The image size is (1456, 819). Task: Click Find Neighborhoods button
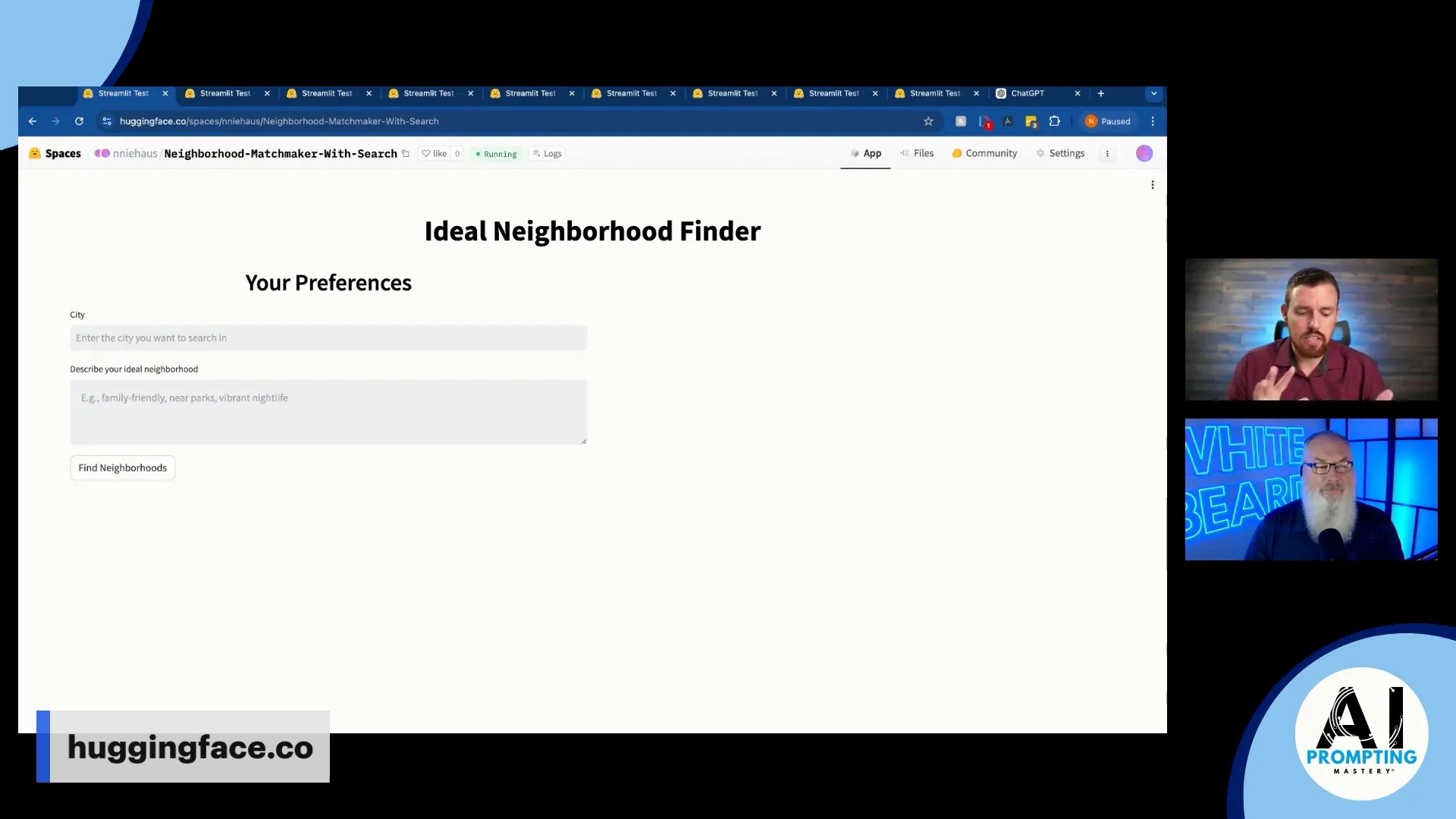pos(122,467)
